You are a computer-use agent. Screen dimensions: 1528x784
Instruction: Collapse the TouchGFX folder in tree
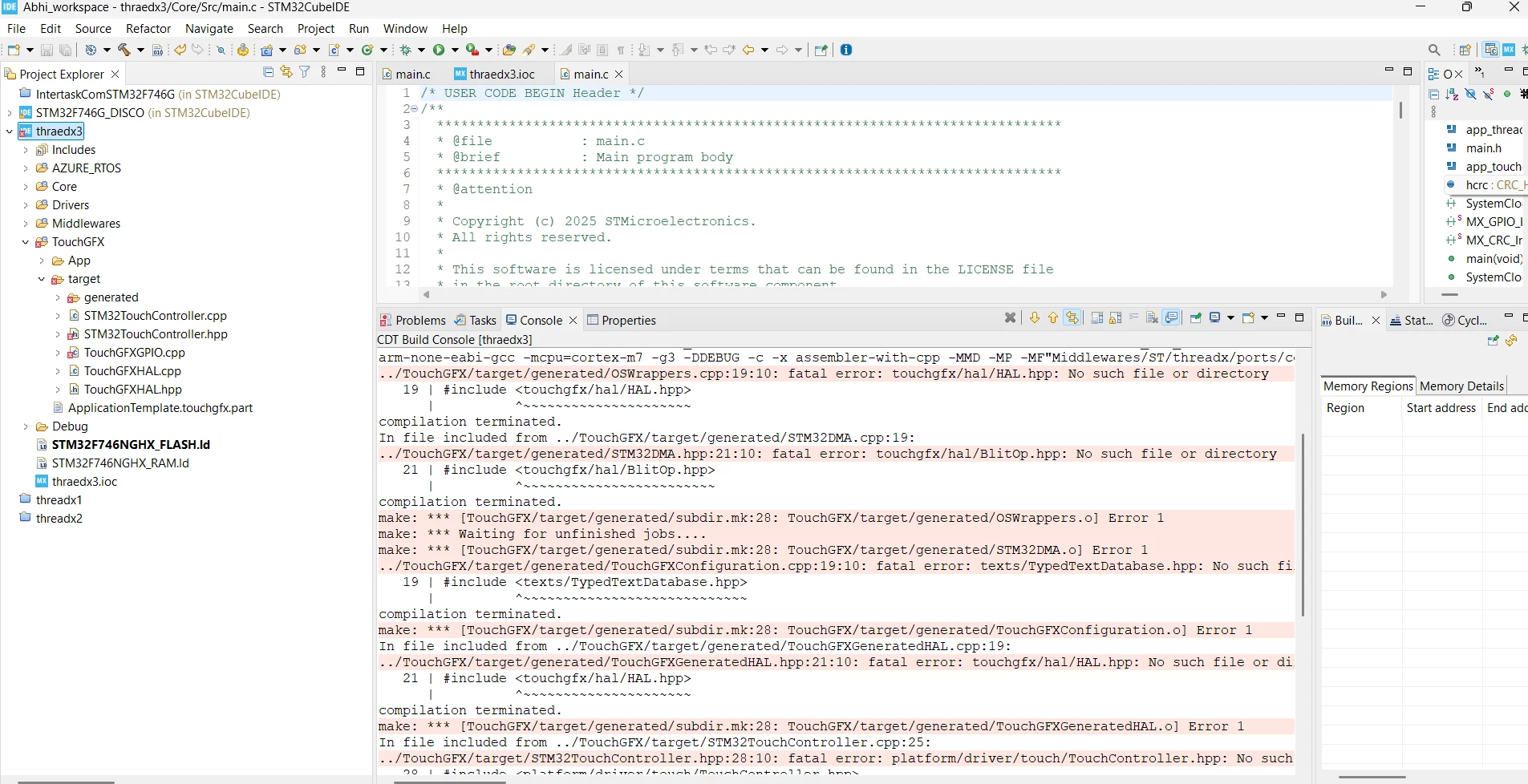tap(25, 242)
